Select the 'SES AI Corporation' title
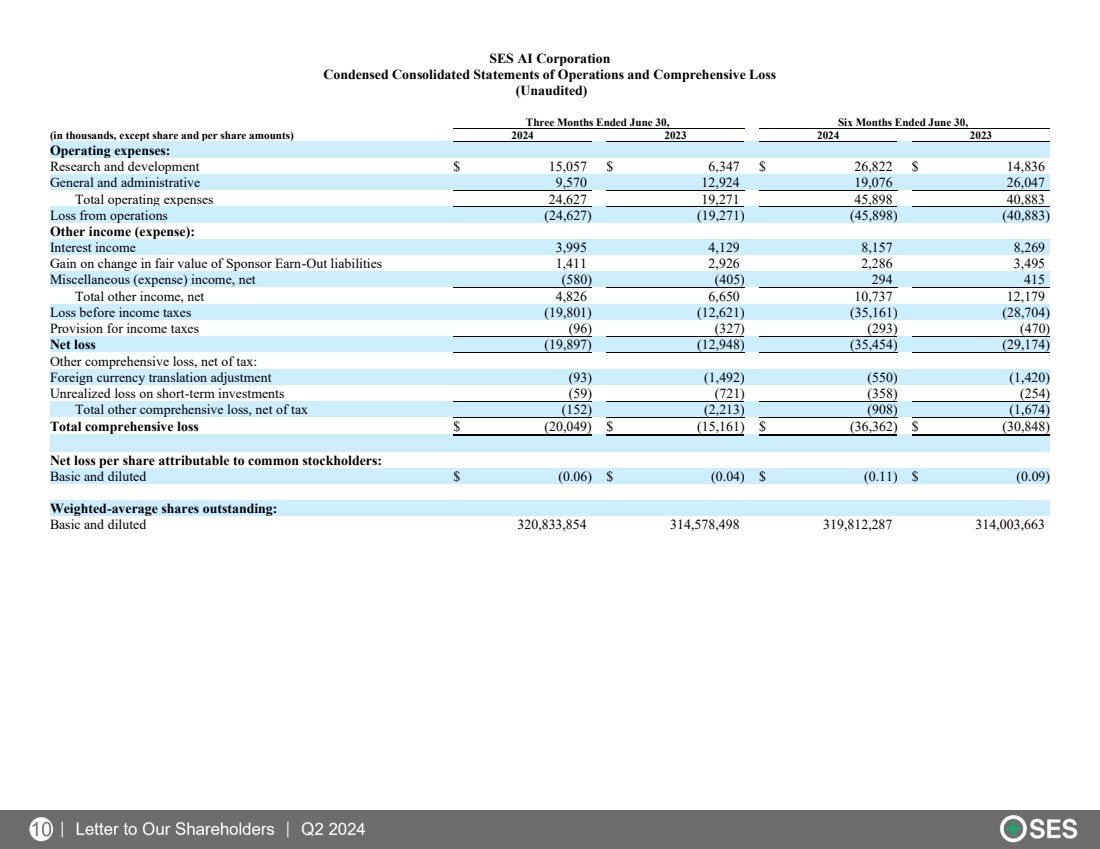This screenshot has height=849, width=1100. pyautogui.click(x=549, y=59)
